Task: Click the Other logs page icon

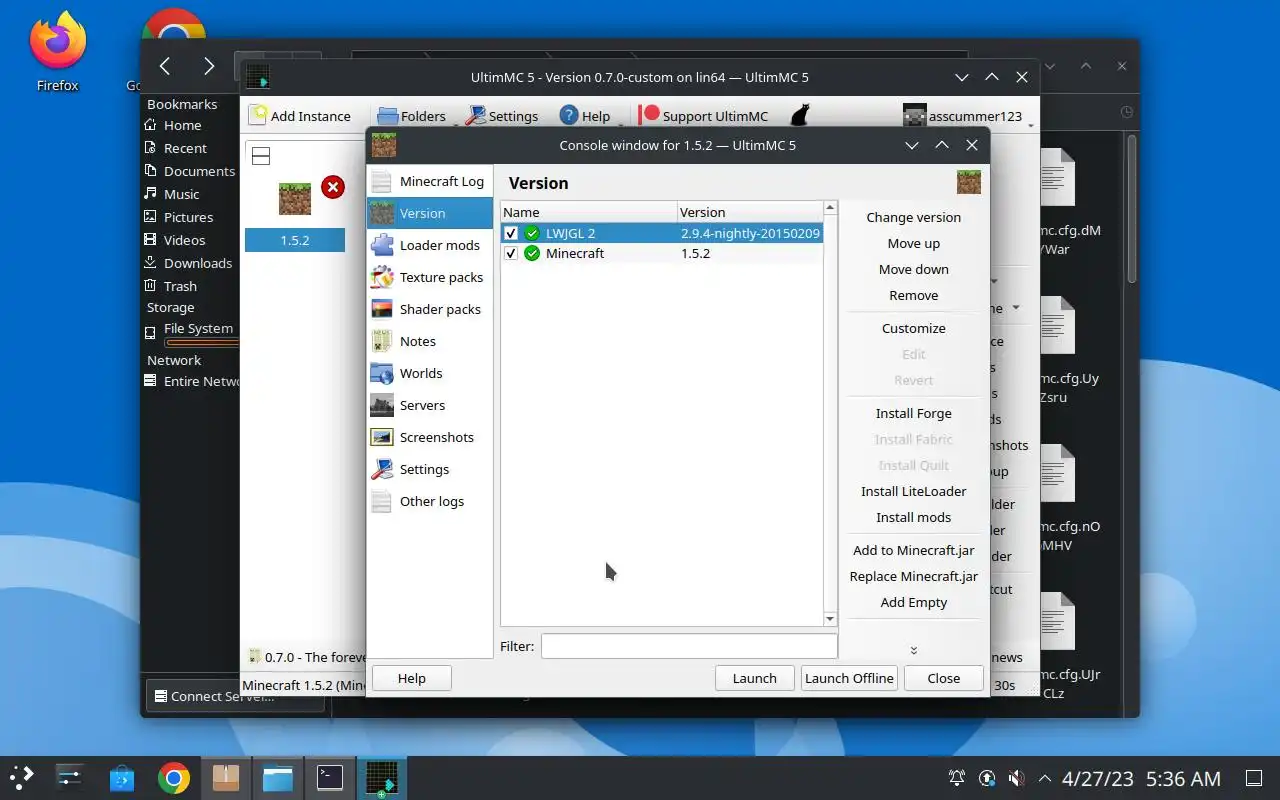Action: (x=381, y=501)
